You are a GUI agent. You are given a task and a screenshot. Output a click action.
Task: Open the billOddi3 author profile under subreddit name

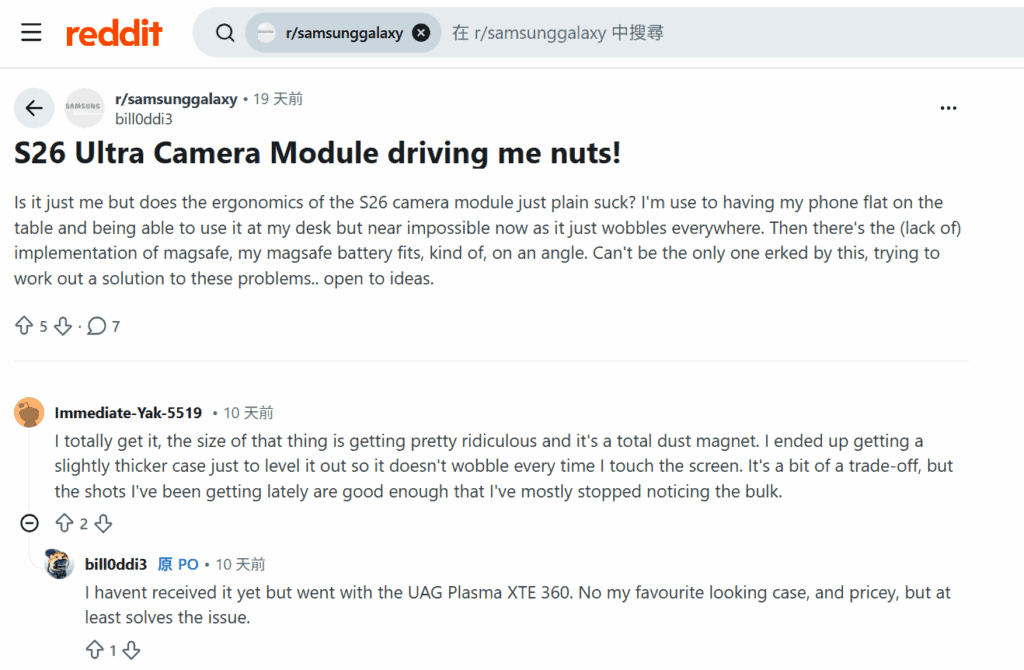point(144,119)
